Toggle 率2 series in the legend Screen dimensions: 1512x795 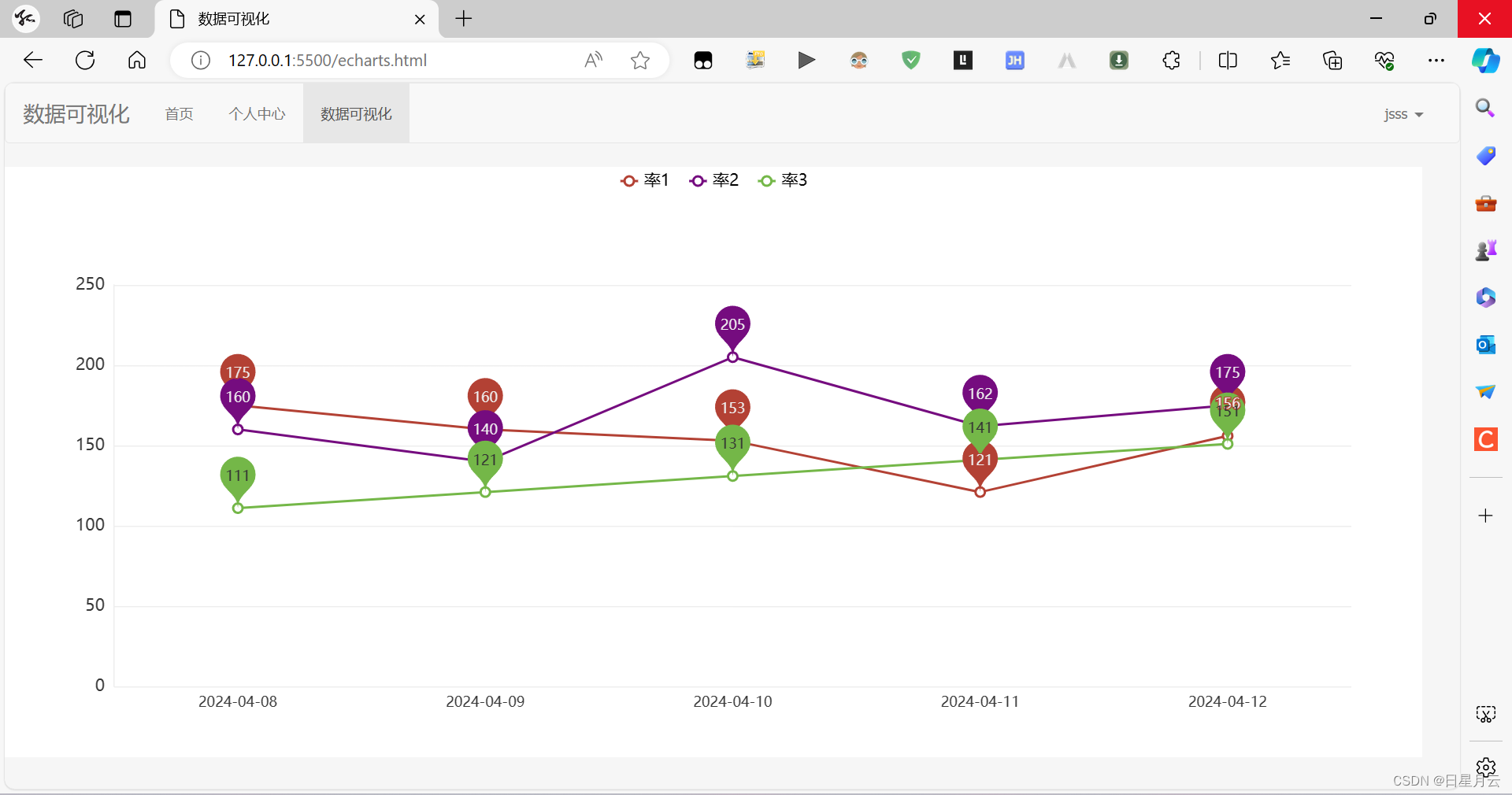pos(713,180)
